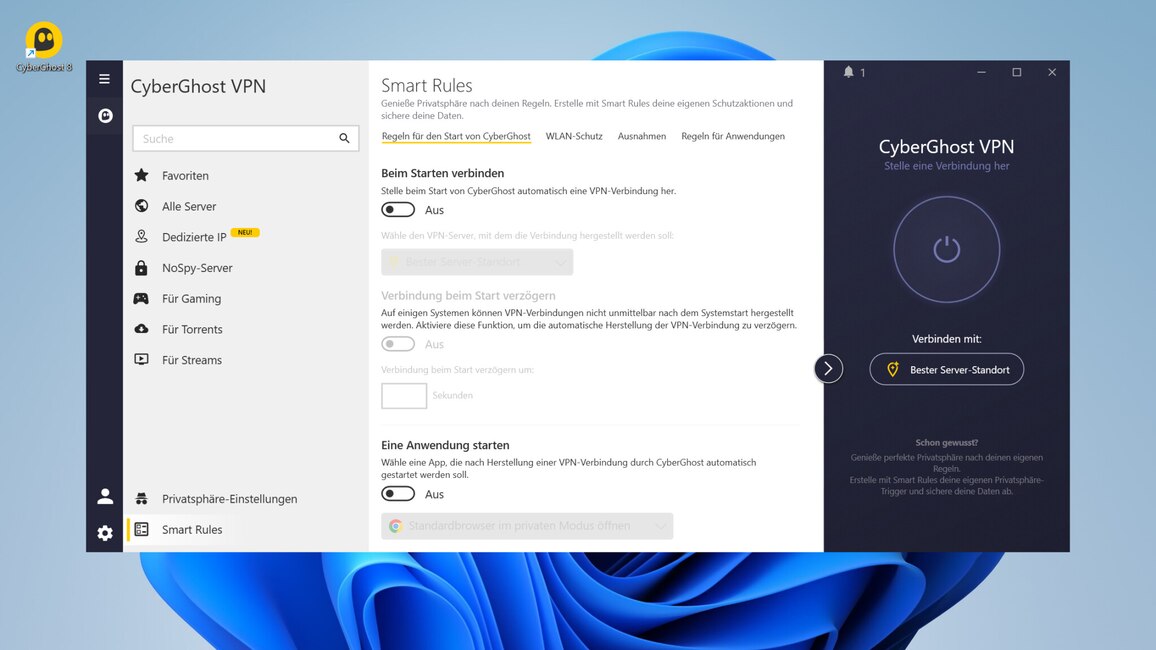This screenshot has height=650, width=1156.
Task: Collapse the connection panel with the chevron
Action: click(x=828, y=368)
